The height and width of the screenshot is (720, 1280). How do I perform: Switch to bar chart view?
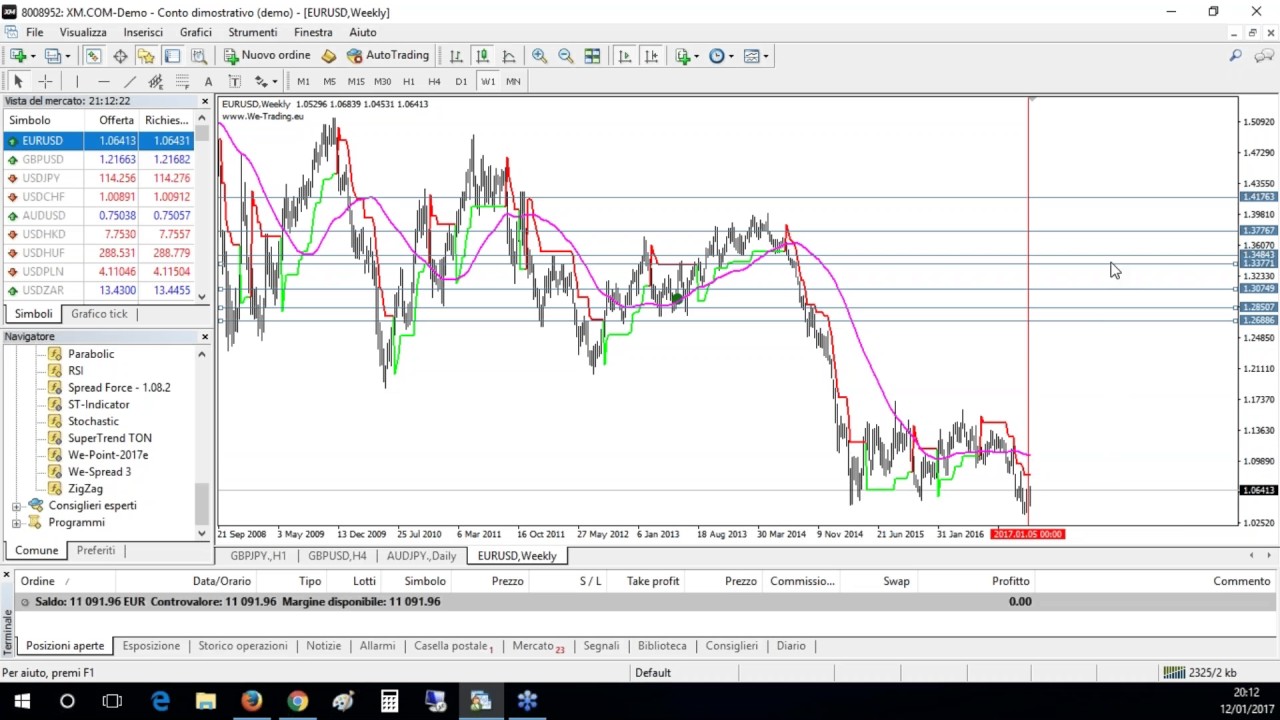pyautogui.click(x=456, y=56)
